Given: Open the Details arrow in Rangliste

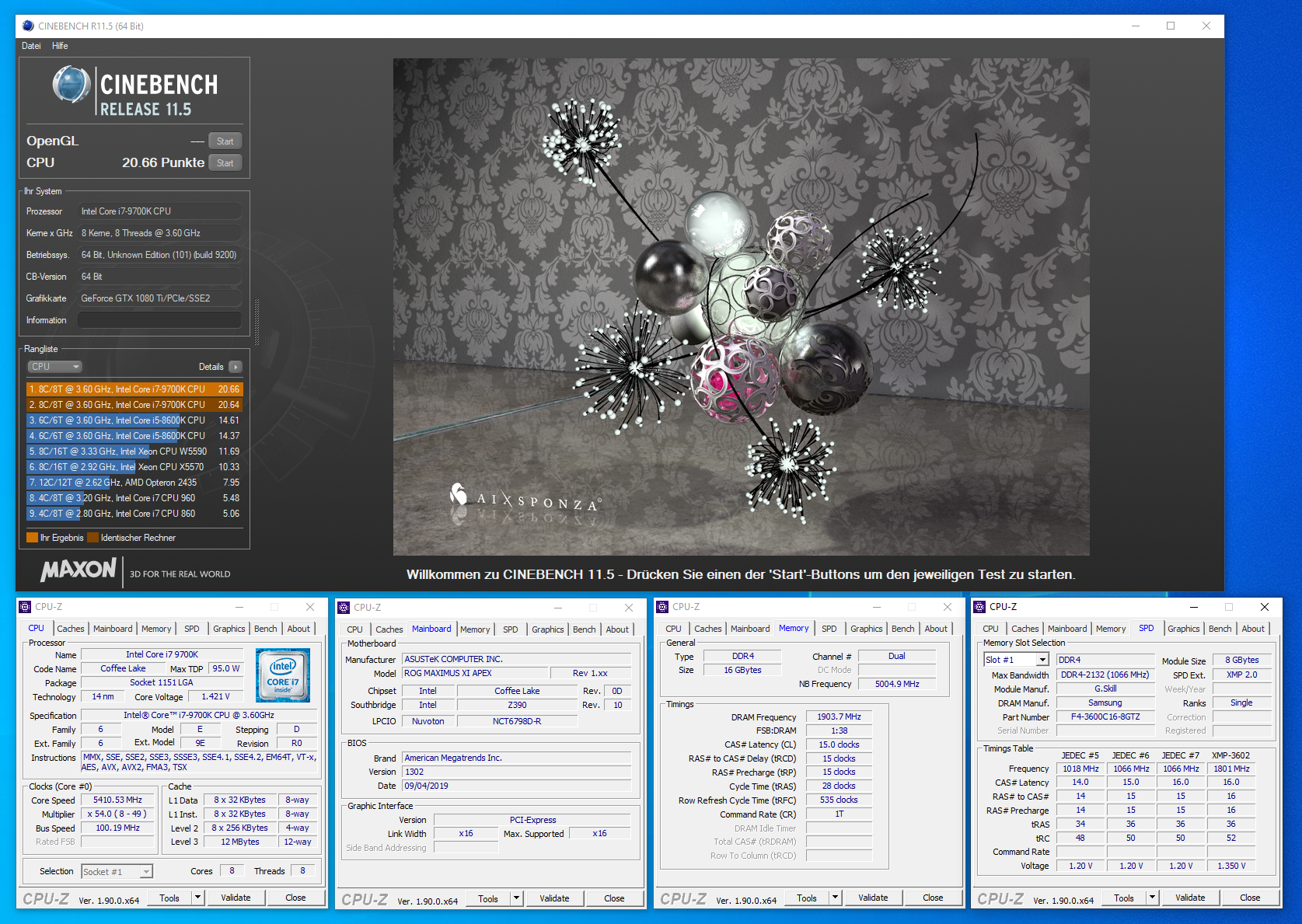Looking at the screenshot, I should (x=236, y=367).
